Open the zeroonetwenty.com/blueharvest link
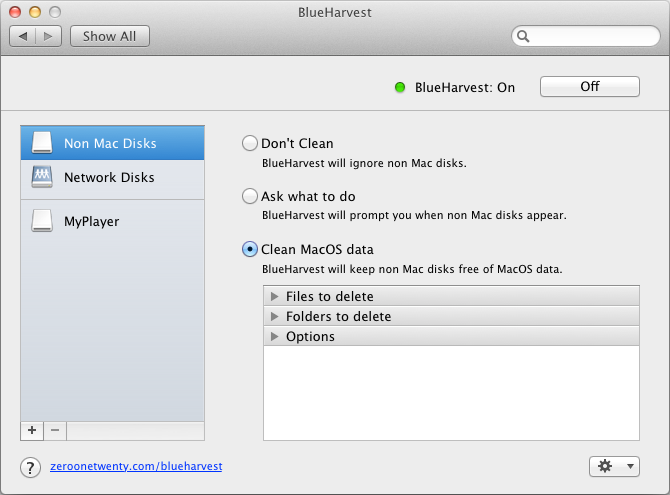The image size is (670, 495). pos(136,466)
